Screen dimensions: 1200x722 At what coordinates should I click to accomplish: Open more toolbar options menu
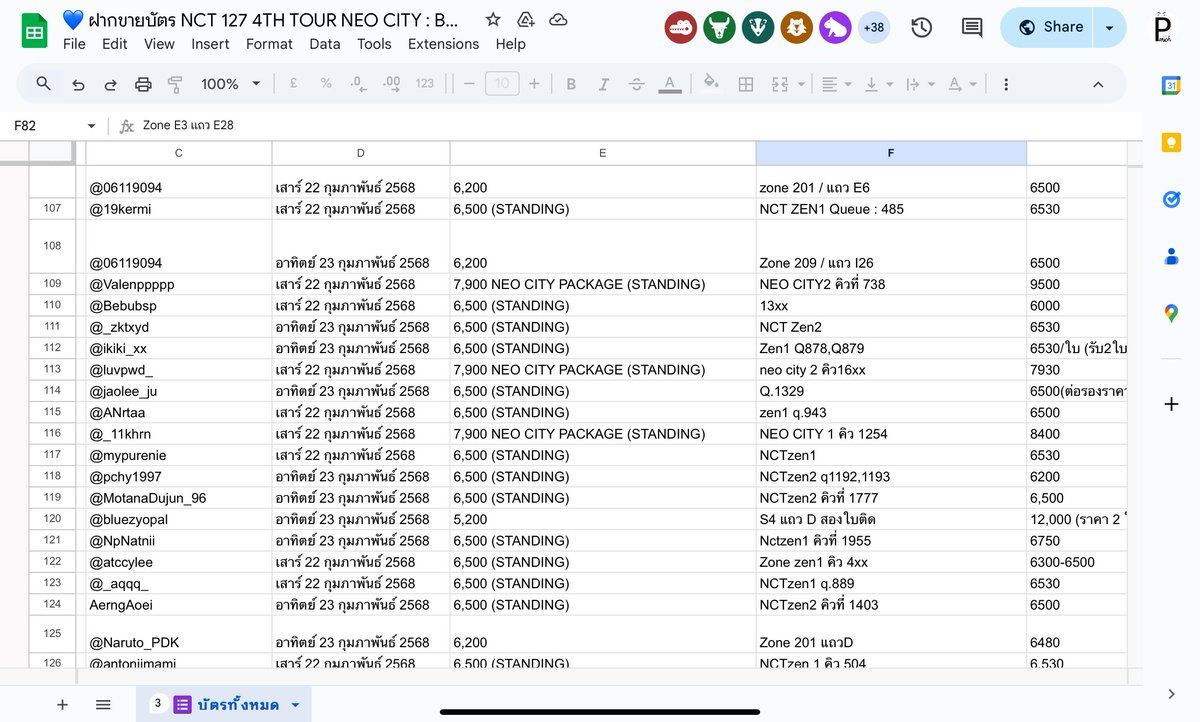point(1006,84)
